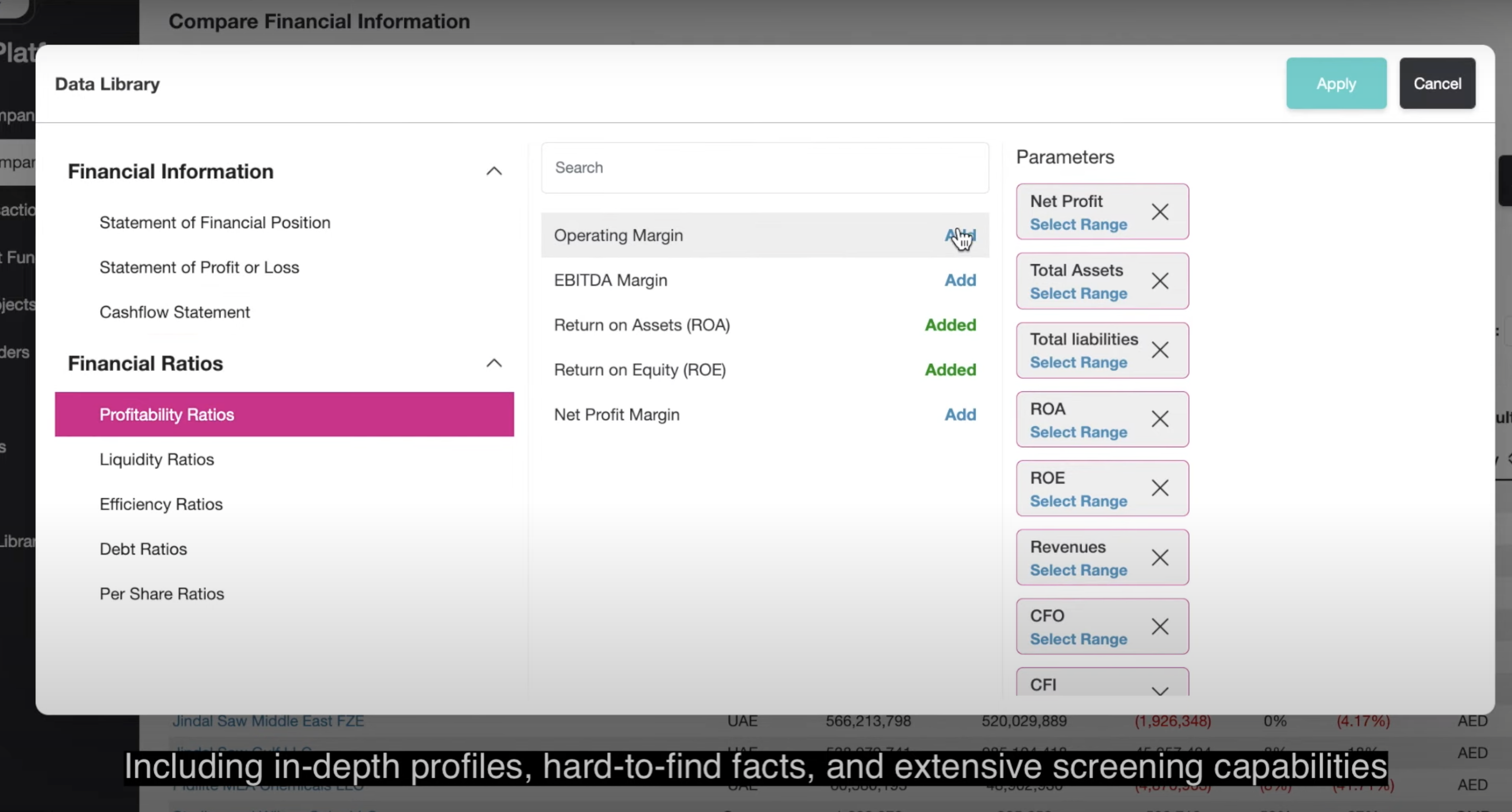Remove the Total Assets parameter
The width and height of the screenshot is (1512, 812).
pos(1160,281)
